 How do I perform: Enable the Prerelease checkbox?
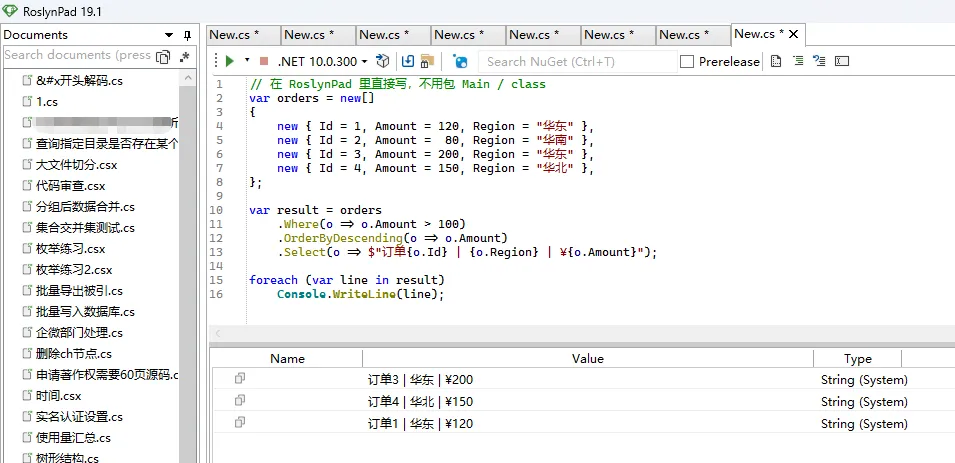point(687,62)
